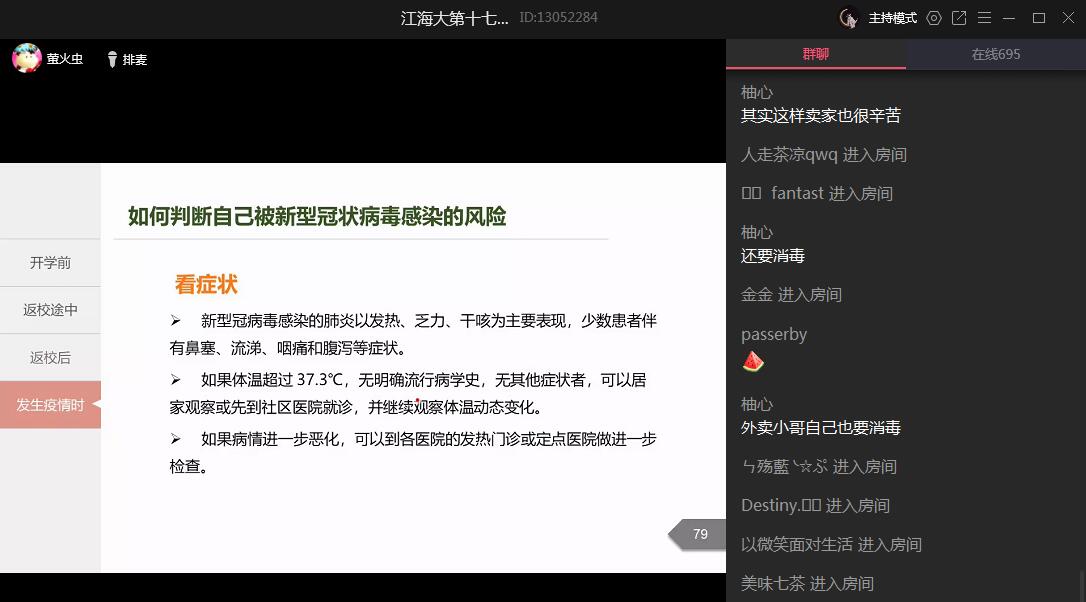Click the 主持模式 label
This screenshot has height=602, width=1086.
point(892,18)
